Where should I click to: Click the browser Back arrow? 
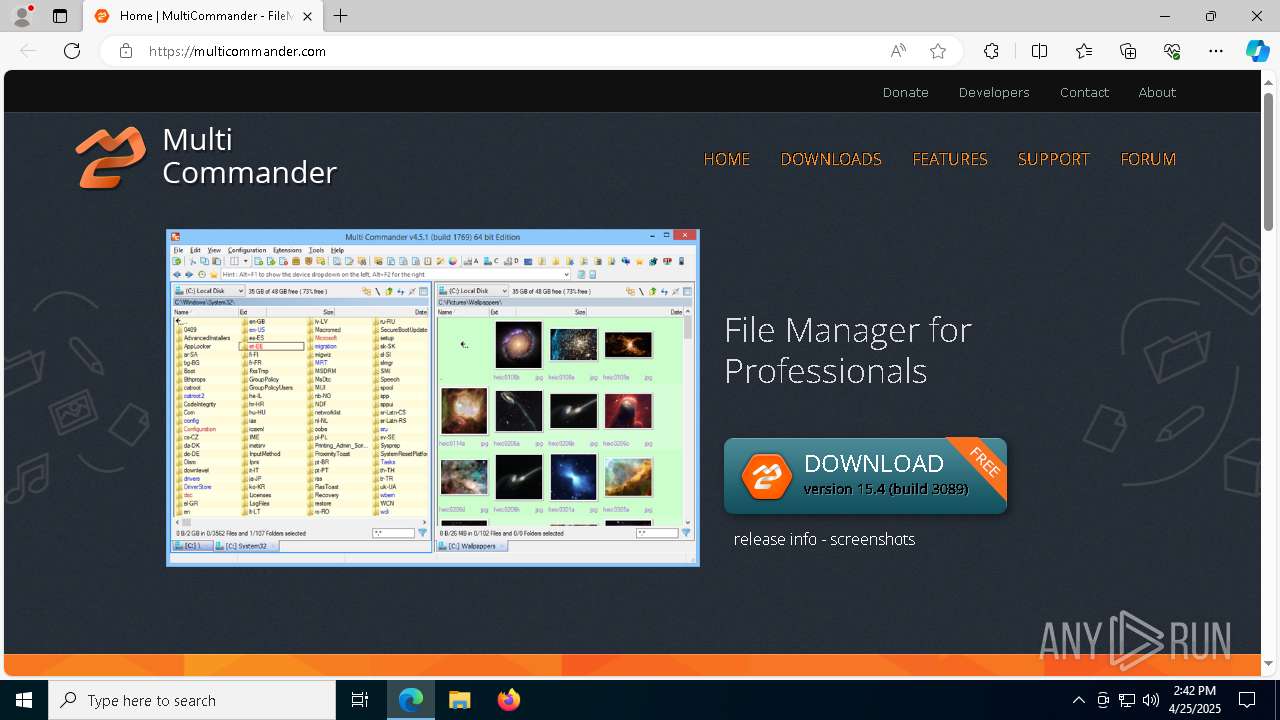tap(28, 51)
